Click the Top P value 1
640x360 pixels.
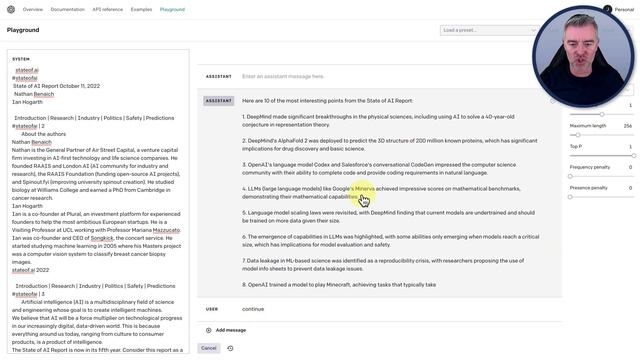pyautogui.click(x=630, y=147)
